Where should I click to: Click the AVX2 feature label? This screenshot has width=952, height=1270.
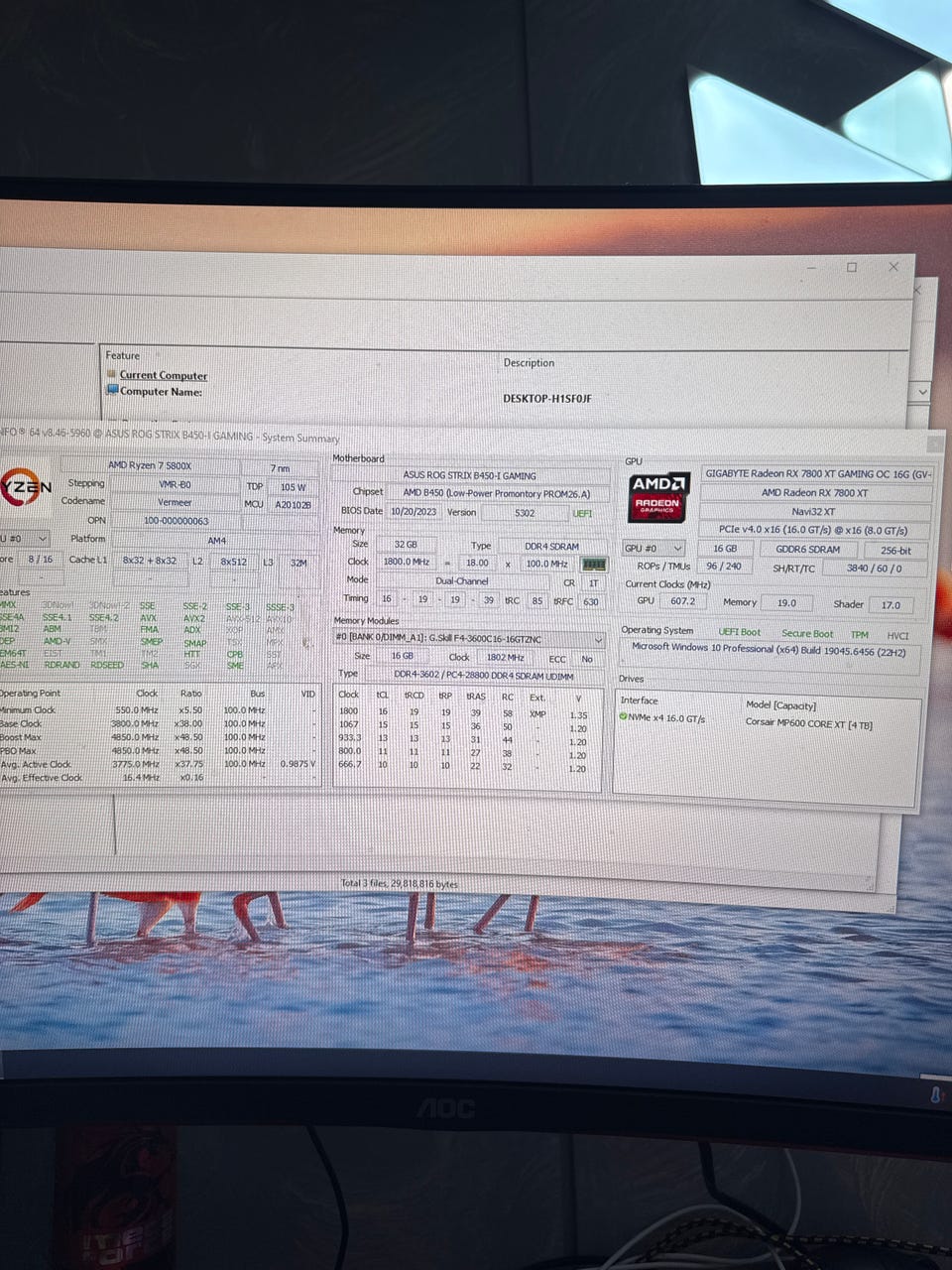coord(194,618)
